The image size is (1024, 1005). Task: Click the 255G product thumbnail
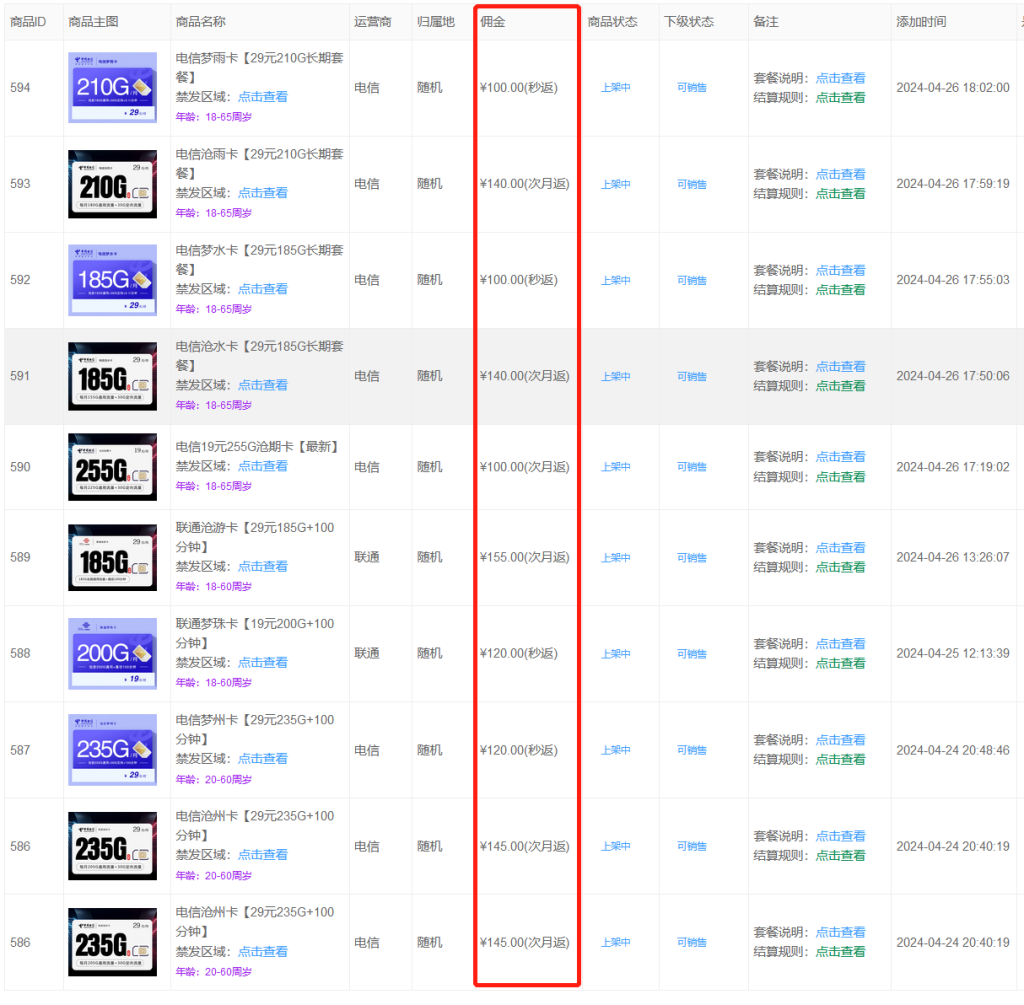point(112,467)
